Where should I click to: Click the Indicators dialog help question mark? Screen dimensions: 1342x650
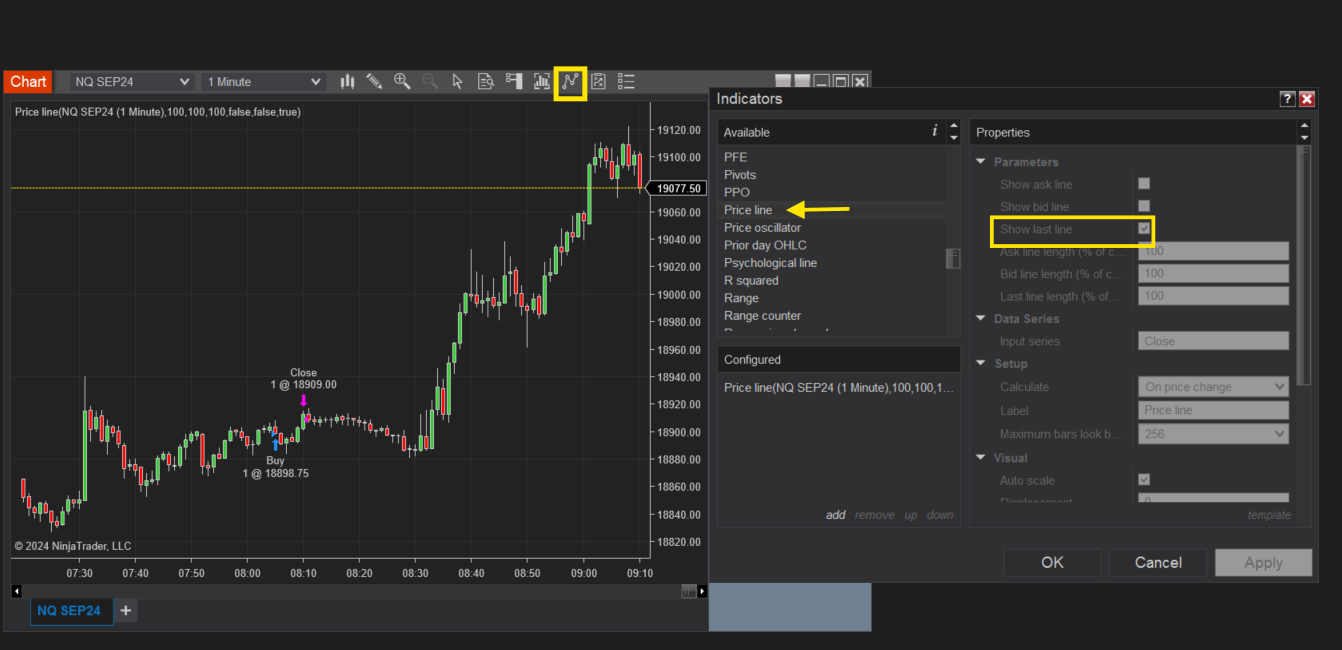[1288, 99]
